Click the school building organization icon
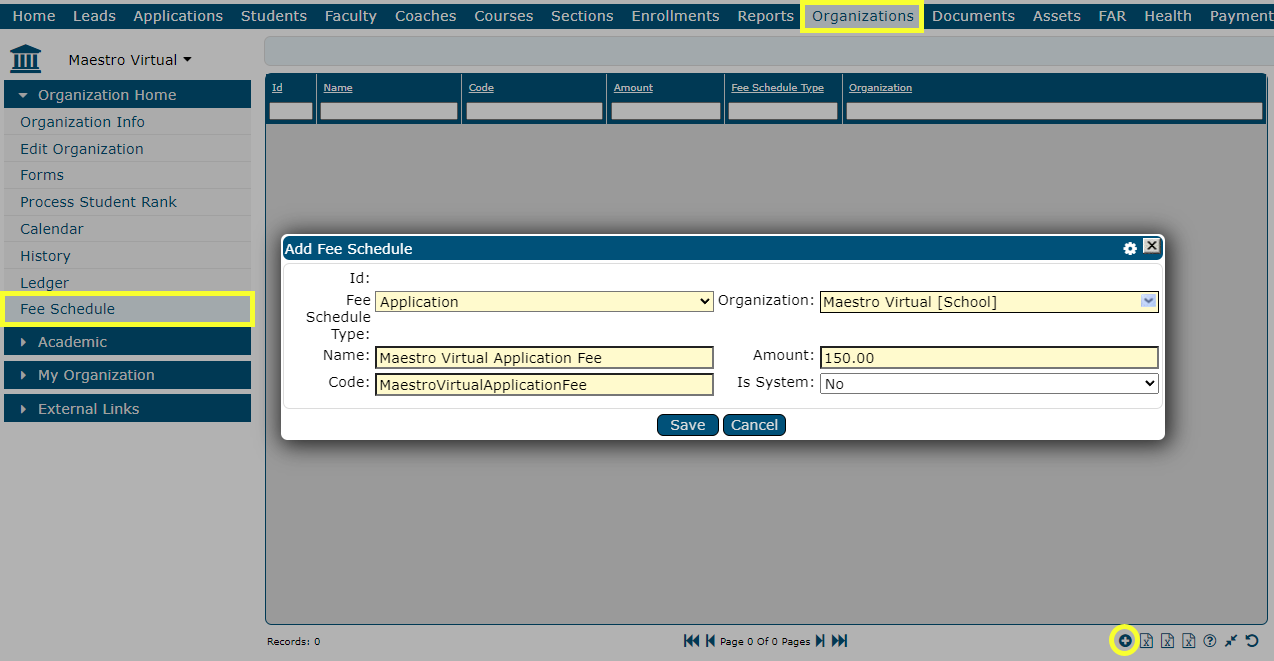 (26, 59)
